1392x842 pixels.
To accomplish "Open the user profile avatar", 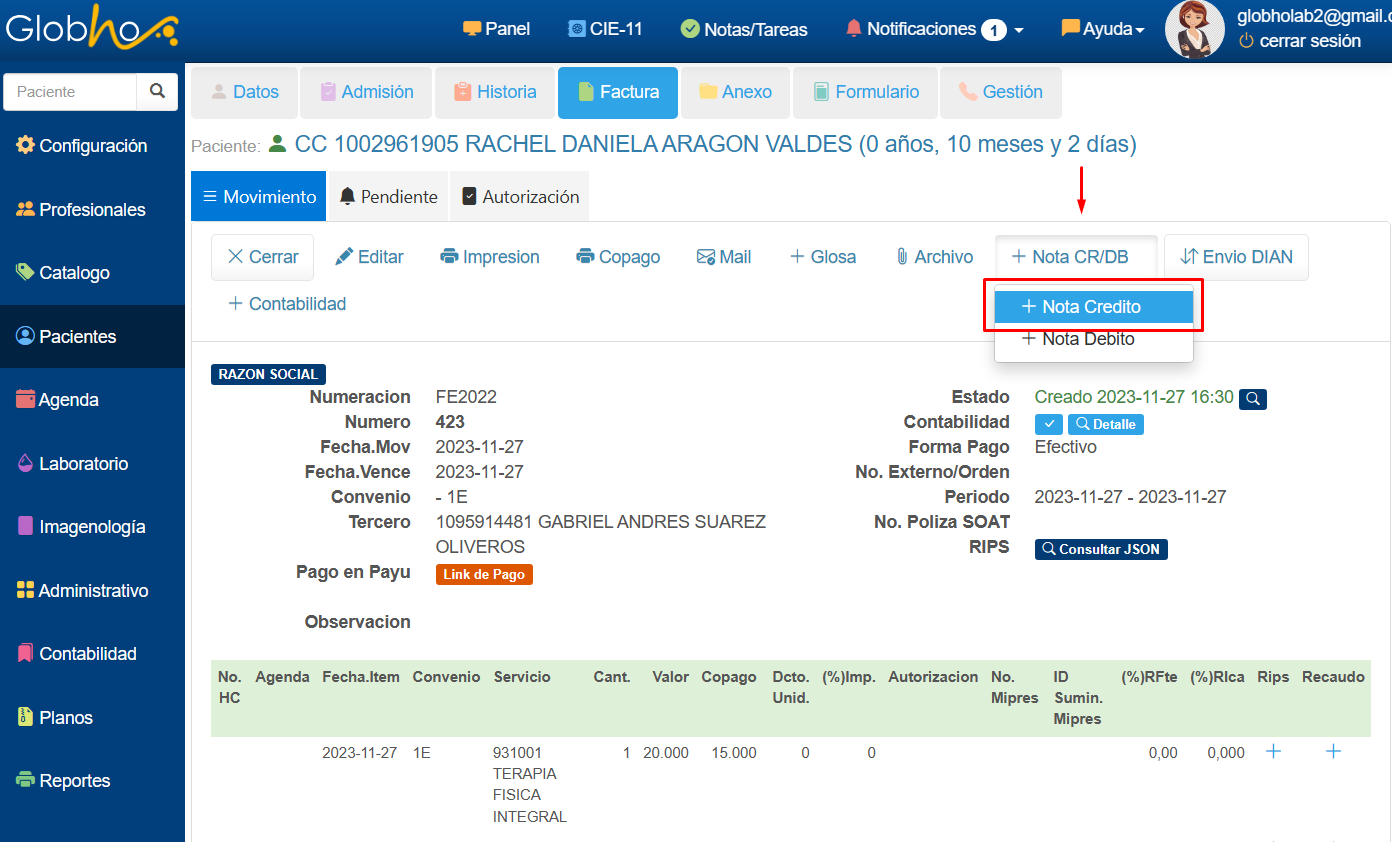I will point(1194,29).
